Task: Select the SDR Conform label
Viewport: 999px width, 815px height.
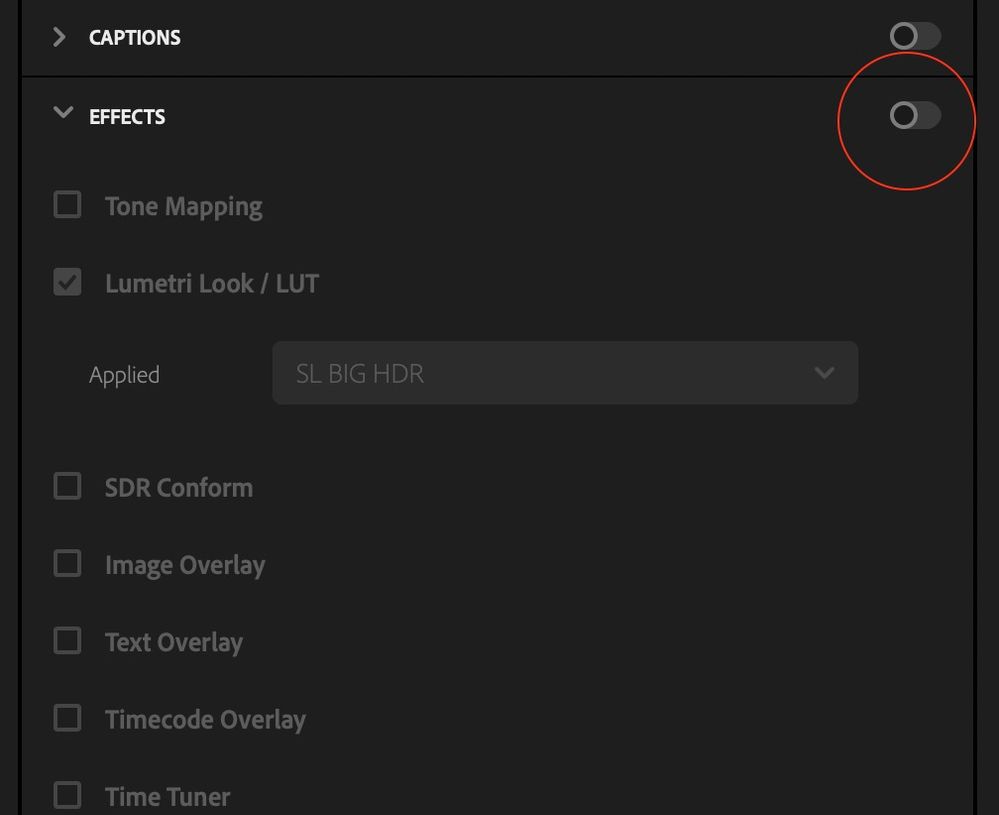Action: pyautogui.click(x=179, y=488)
